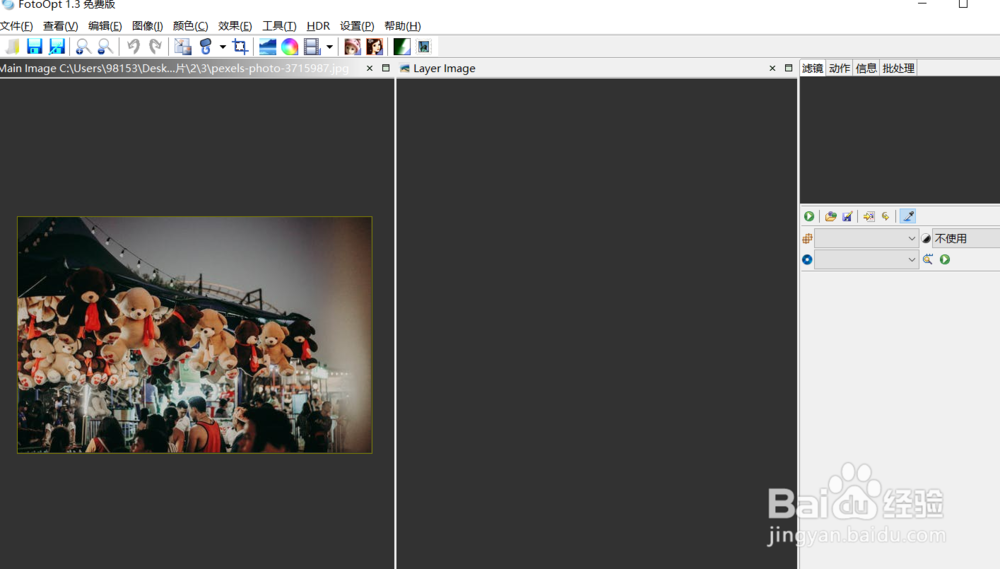Open the HDR menu
This screenshot has width=1000, height=569.
click(318, 26)
